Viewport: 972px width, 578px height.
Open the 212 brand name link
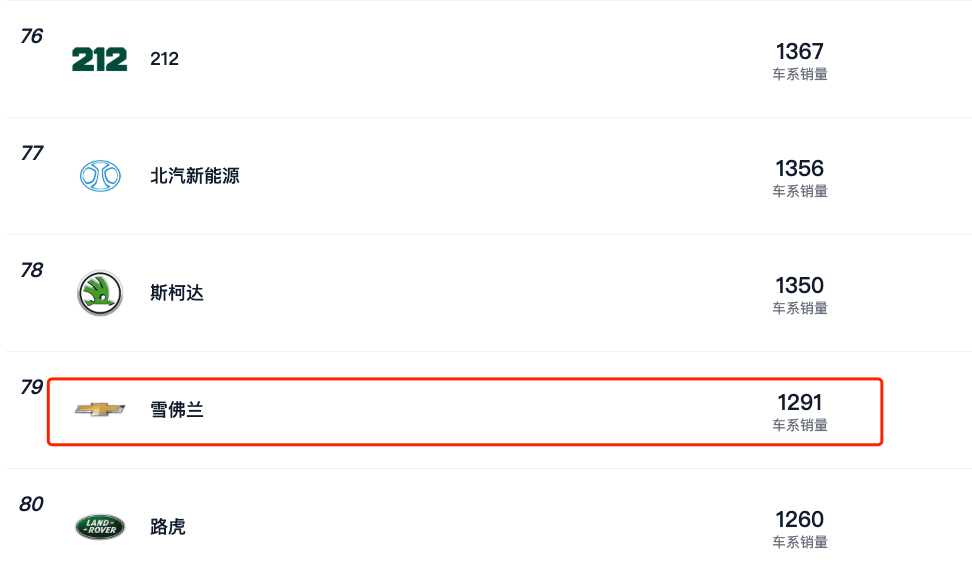tap(165, 59)
